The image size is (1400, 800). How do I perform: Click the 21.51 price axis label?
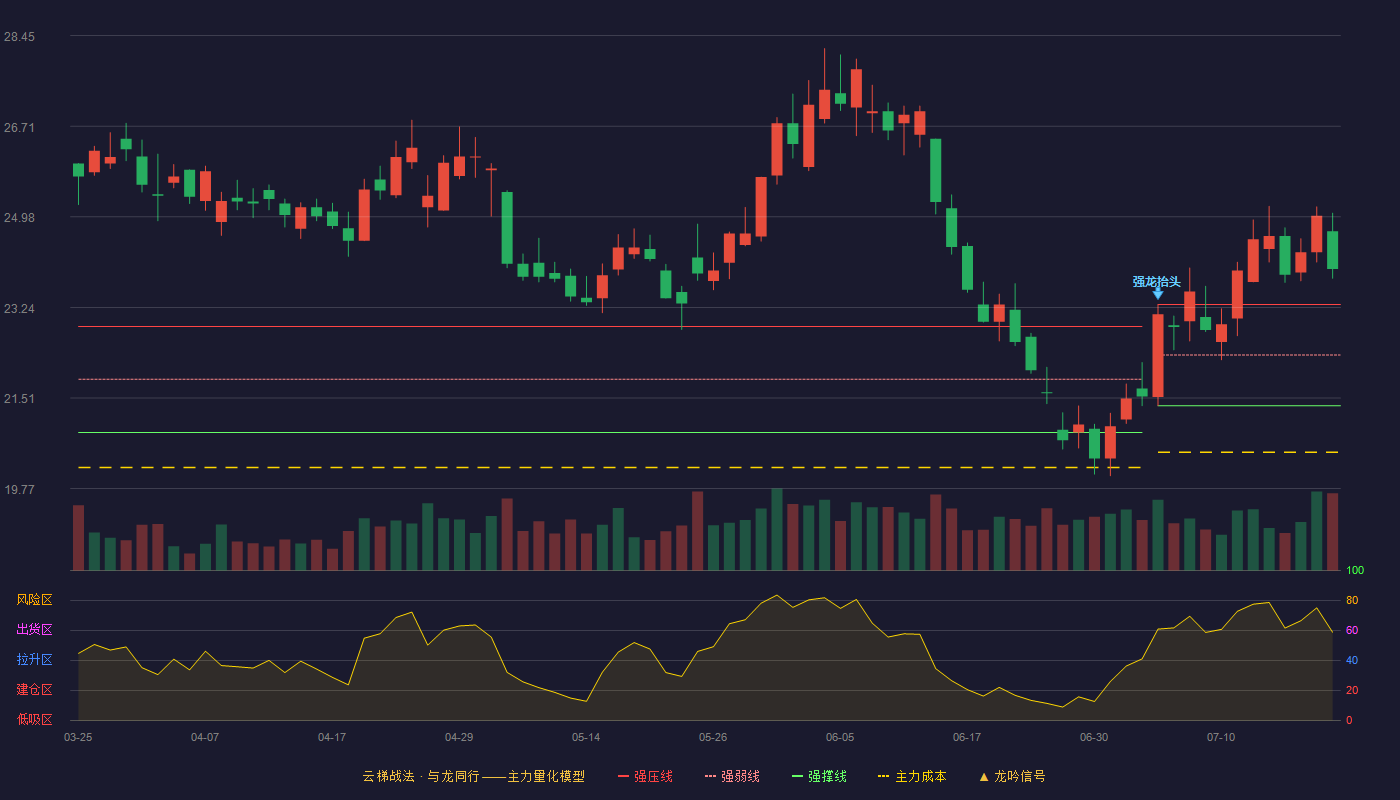coord(19,399)
